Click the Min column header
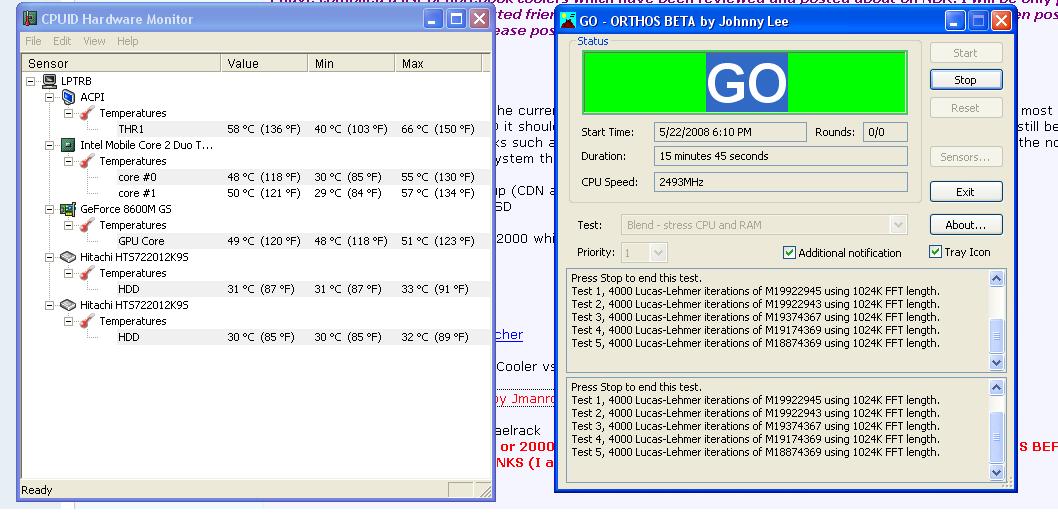Viewport: 1058px width, 525px height. click(x=352, y=63)
